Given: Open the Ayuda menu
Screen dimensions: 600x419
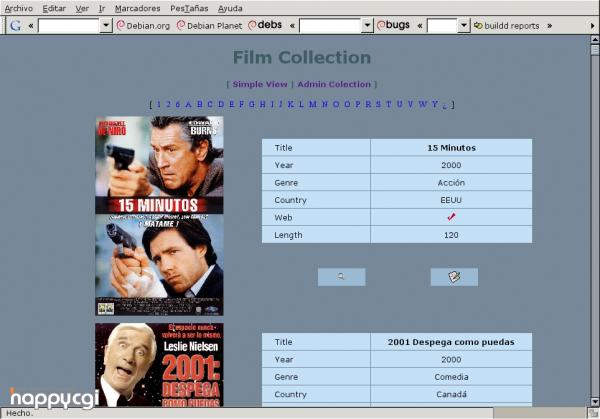Looking at the screenshot, I should [230, 8].
